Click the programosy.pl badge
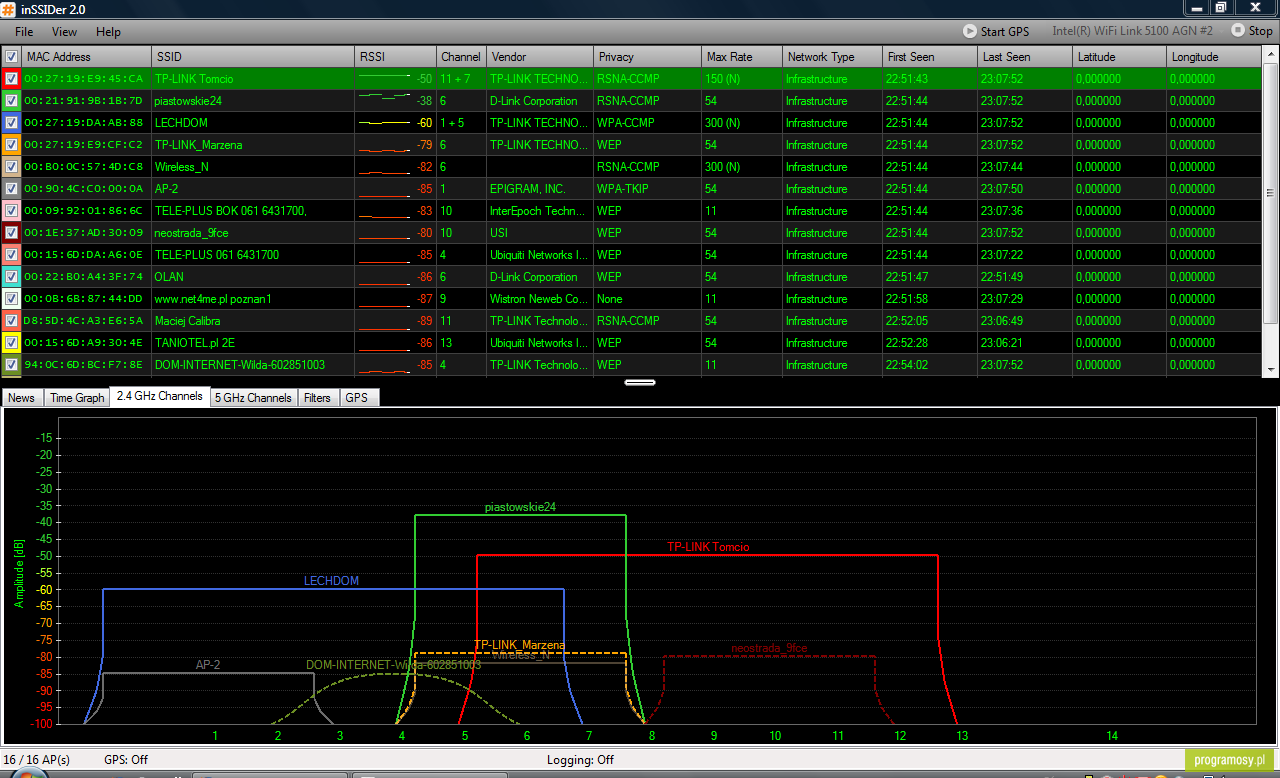The height and width of the screenshot is (778, 1280). 1232,761
